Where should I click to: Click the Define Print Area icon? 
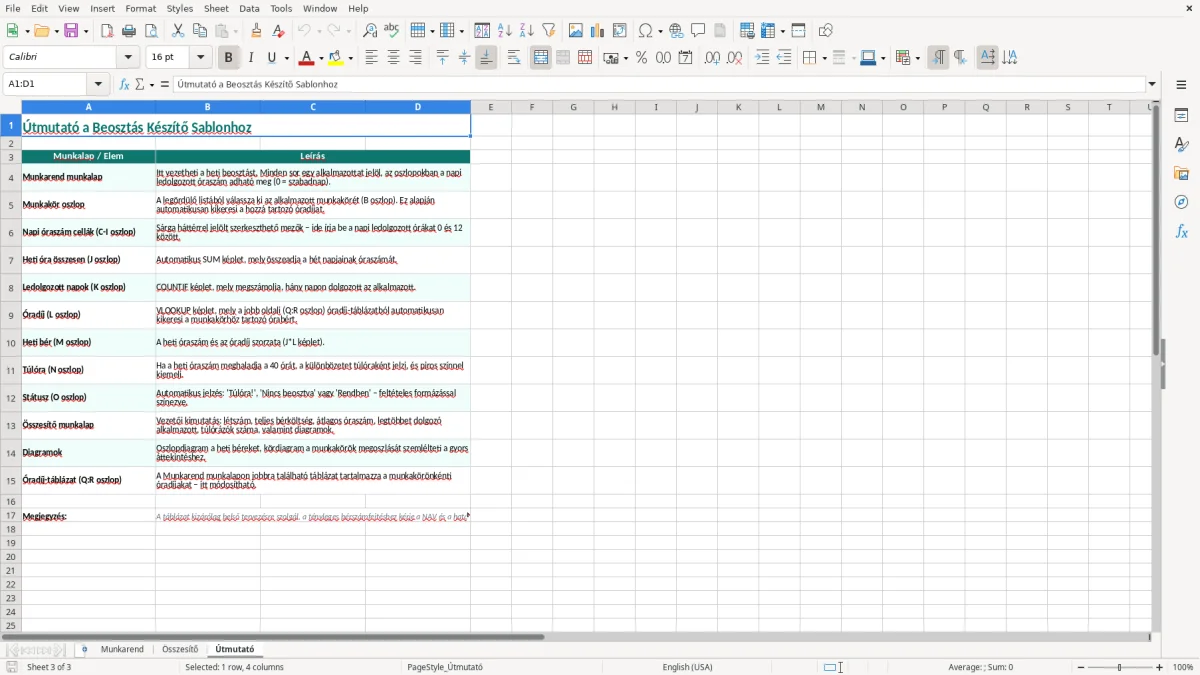pos(747,31)
